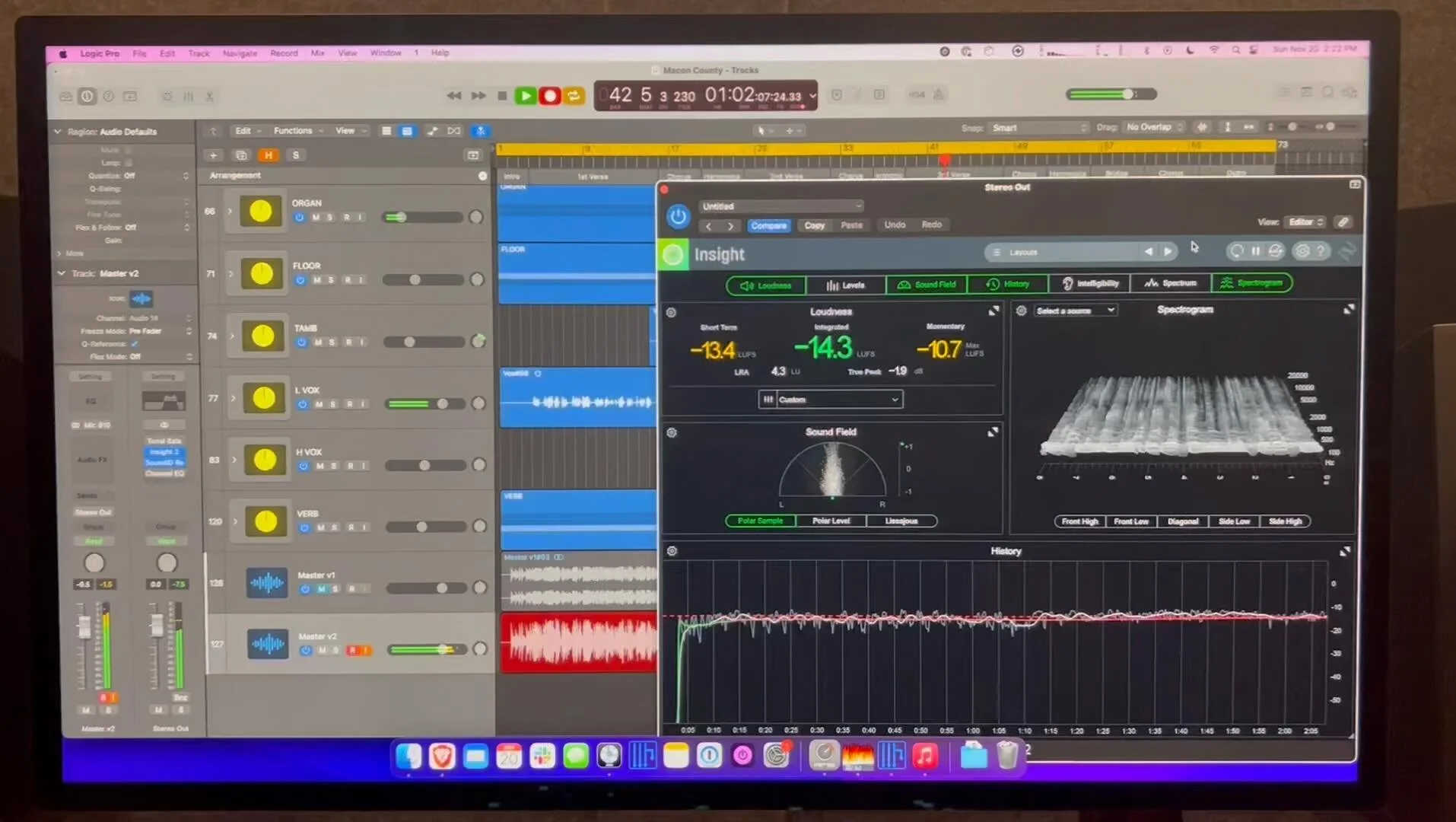This screenshot has width=1456, height=822.
Task: Click the red Record button
Action: [550, 96]
